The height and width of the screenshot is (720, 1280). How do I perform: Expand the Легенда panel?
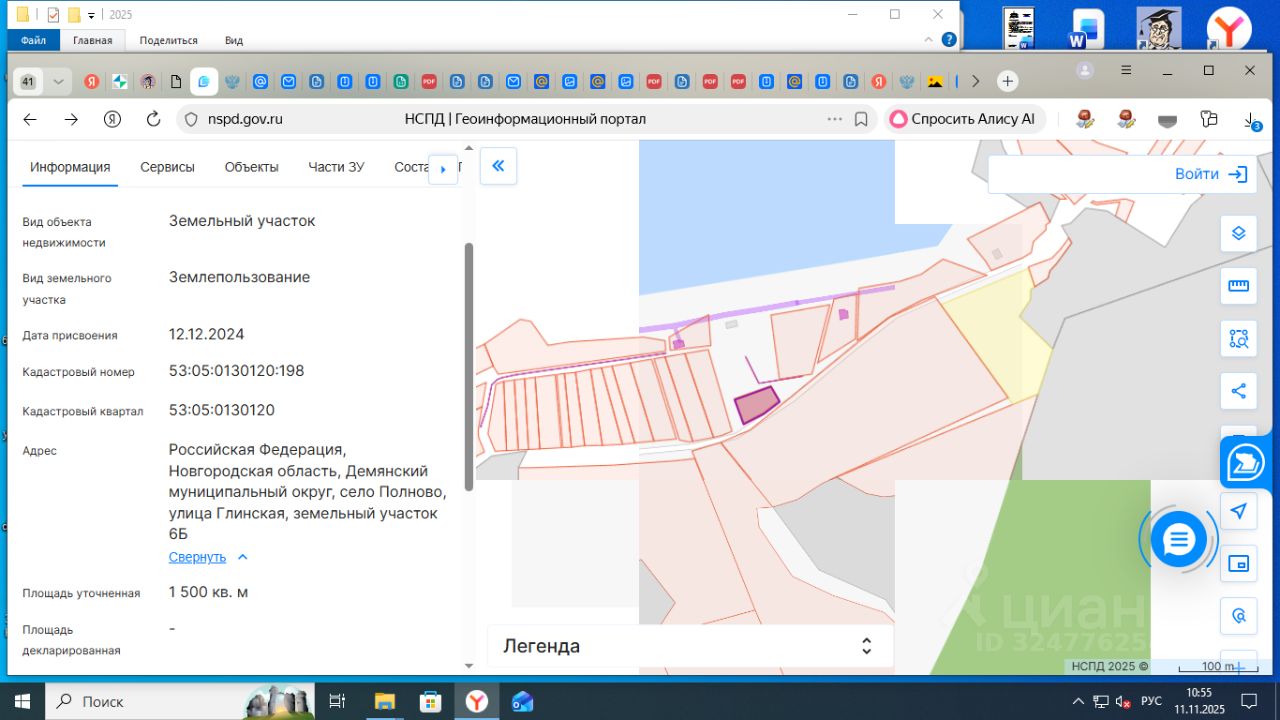(x=866, y=646)
